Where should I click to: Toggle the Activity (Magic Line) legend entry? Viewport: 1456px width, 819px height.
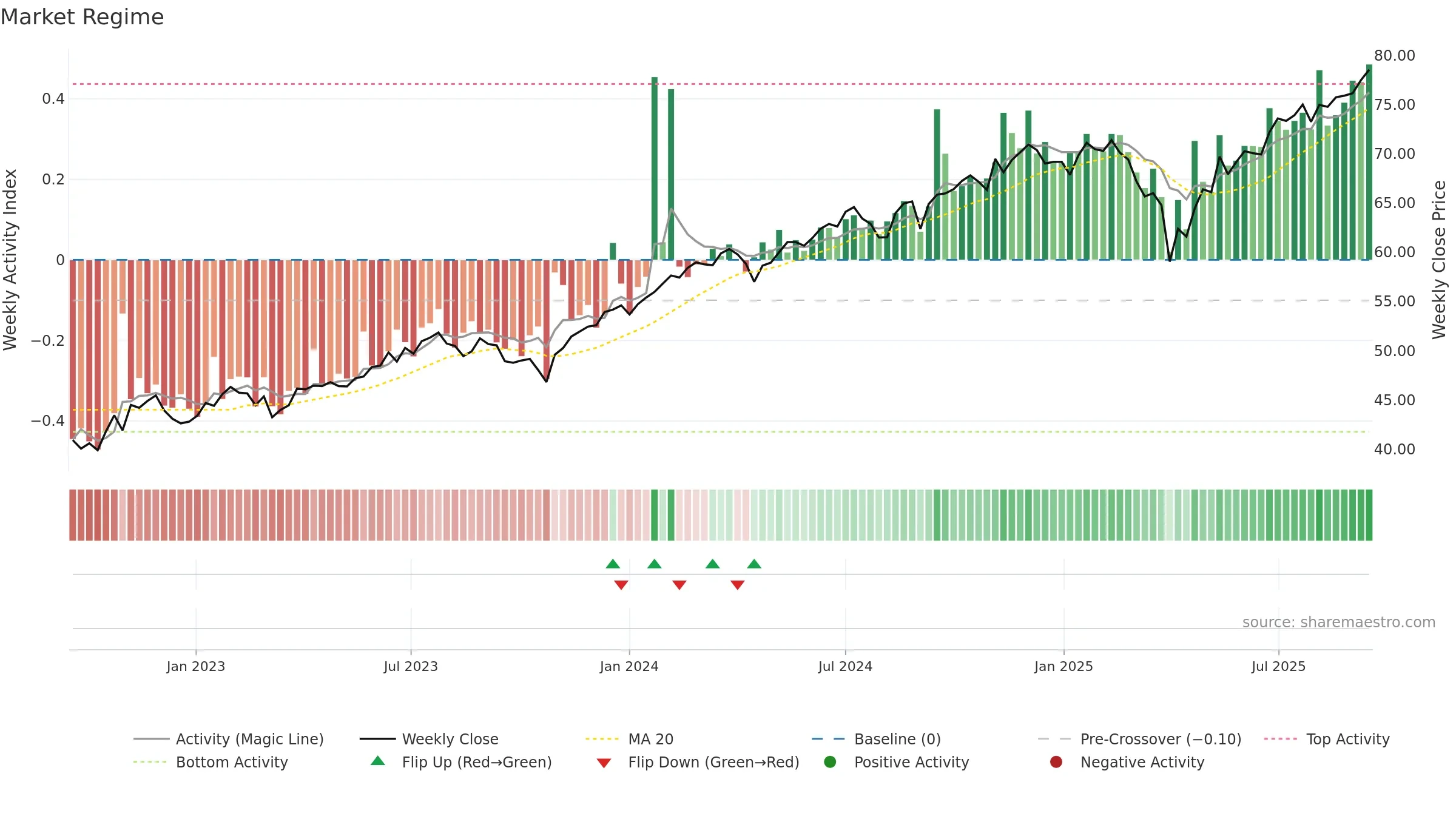pyautogui.click(x=229, y=739)
